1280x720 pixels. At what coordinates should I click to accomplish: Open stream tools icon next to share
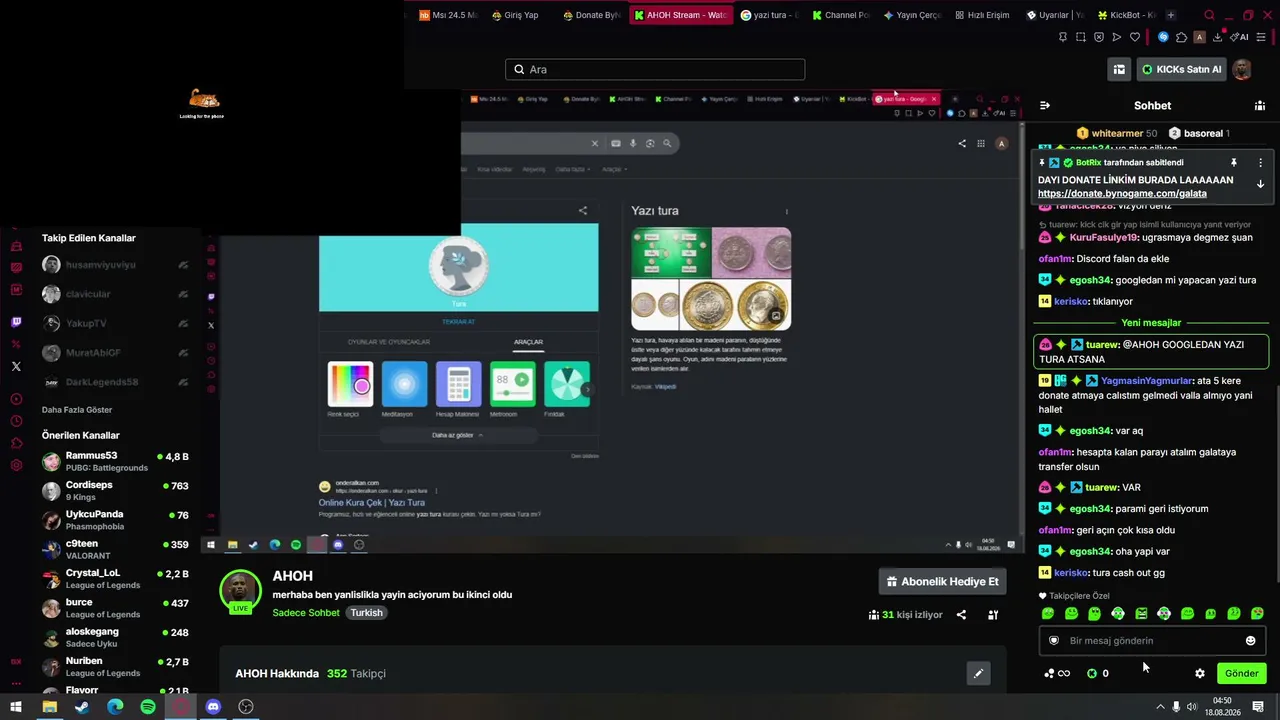[993, 615]
